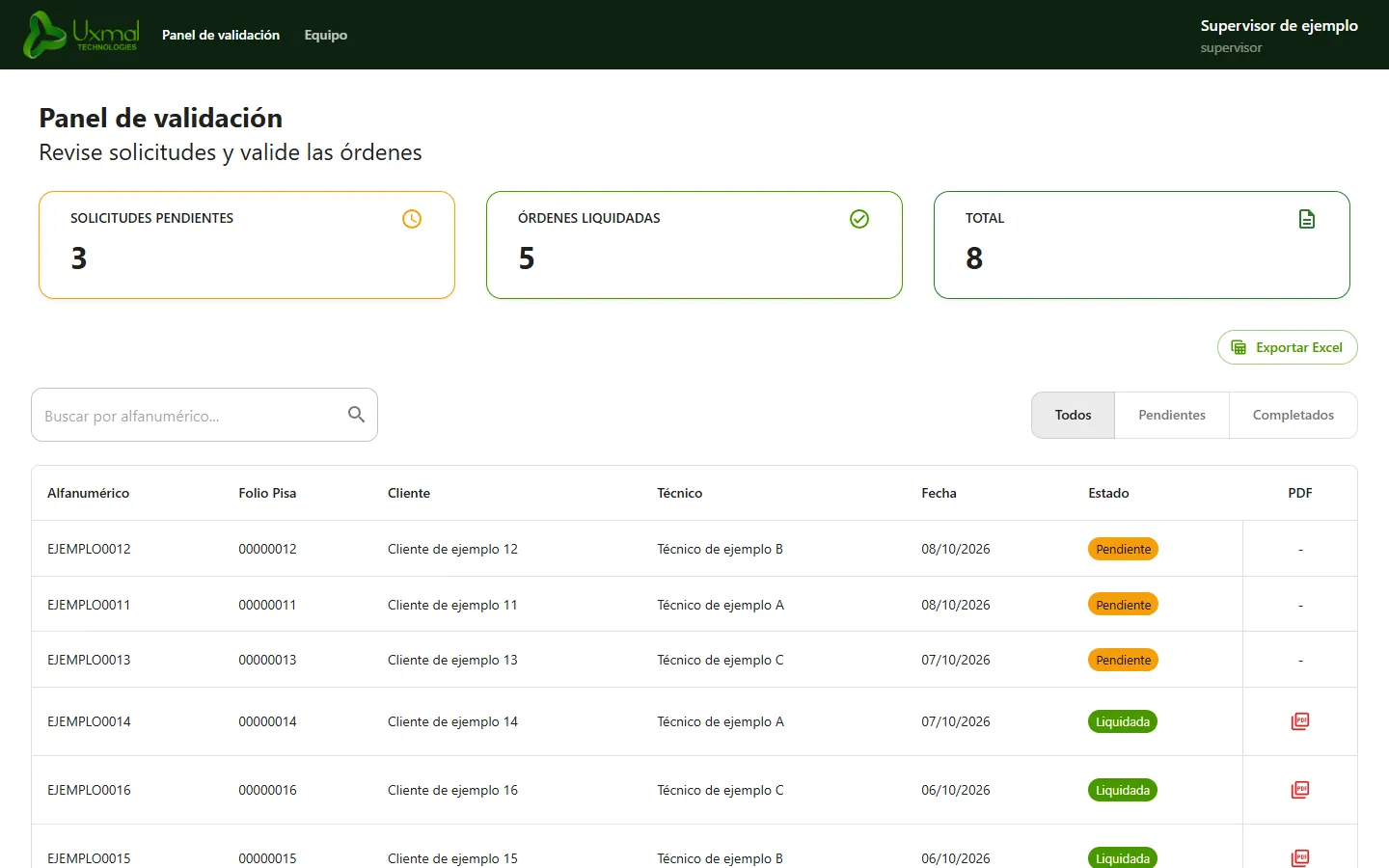Click Pendiente badge for EJEMPLO0011
The height and width of the screenshot is (868, 1389).
pyautogui.click(x=1123, y=605)
